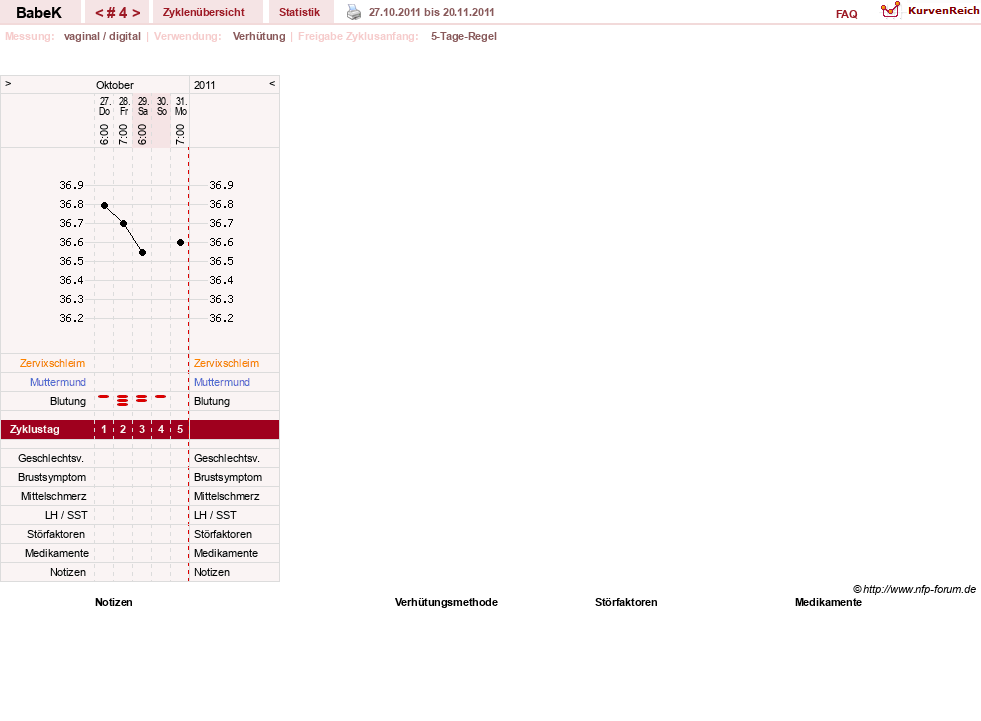Click the printer icon
This screenshot has width=981, height=721.
pos(354,12)
